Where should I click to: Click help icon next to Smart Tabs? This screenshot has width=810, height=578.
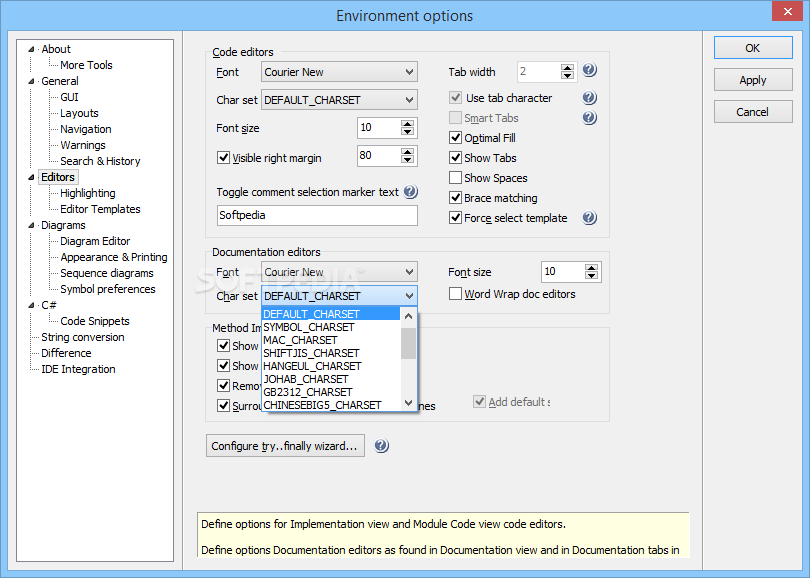click(x=590, y=118)
